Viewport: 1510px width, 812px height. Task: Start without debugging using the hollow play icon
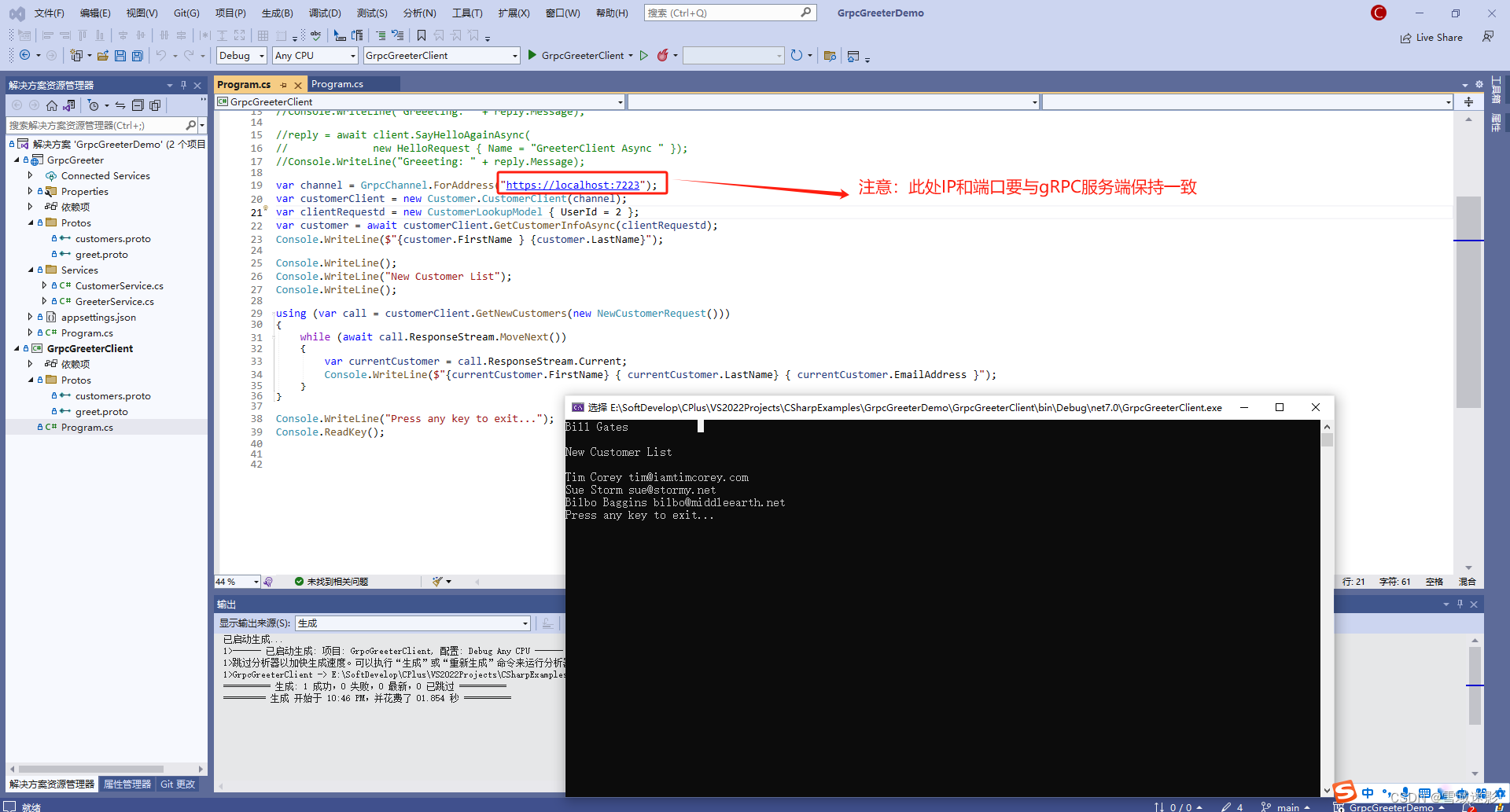[x=644, y=55]
